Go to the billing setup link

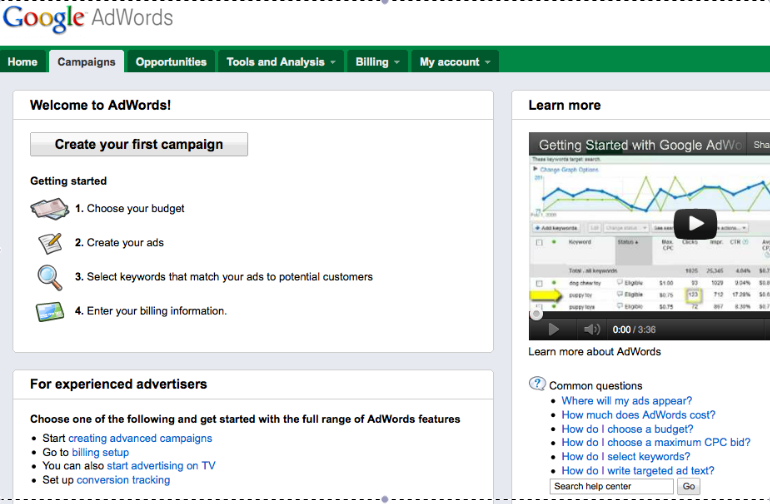tap(100, 452)
